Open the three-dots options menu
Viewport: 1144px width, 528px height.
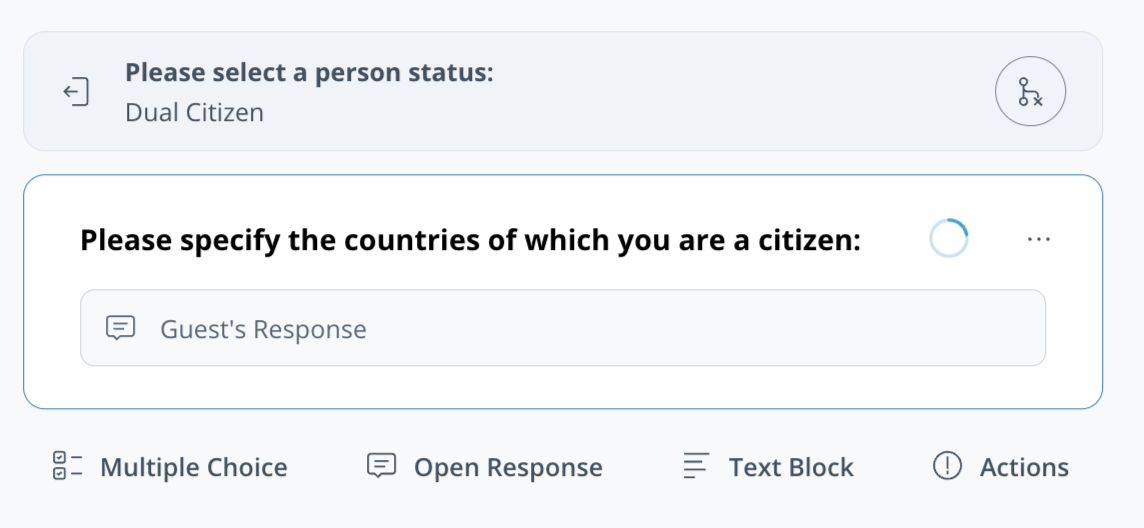pos(1039,240)
